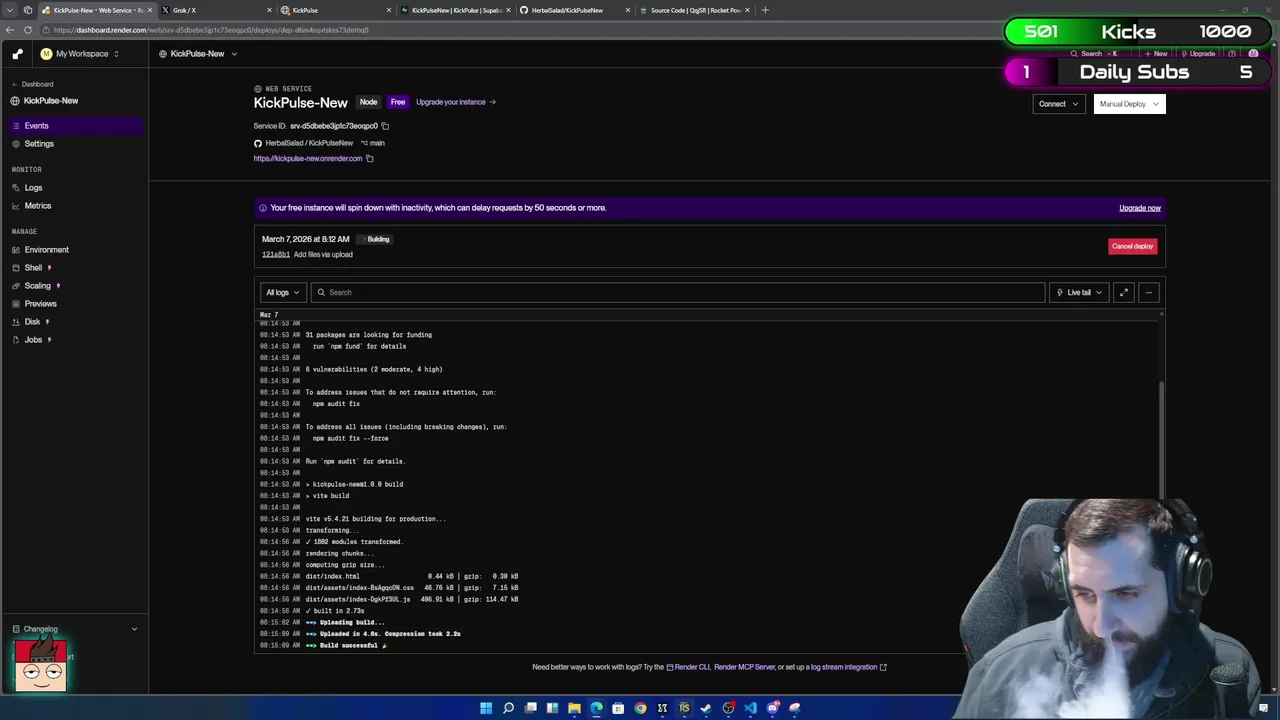Open Discord from the taskbar
The height and width of the screenshot is (720, 1280).
click(772, 708)
